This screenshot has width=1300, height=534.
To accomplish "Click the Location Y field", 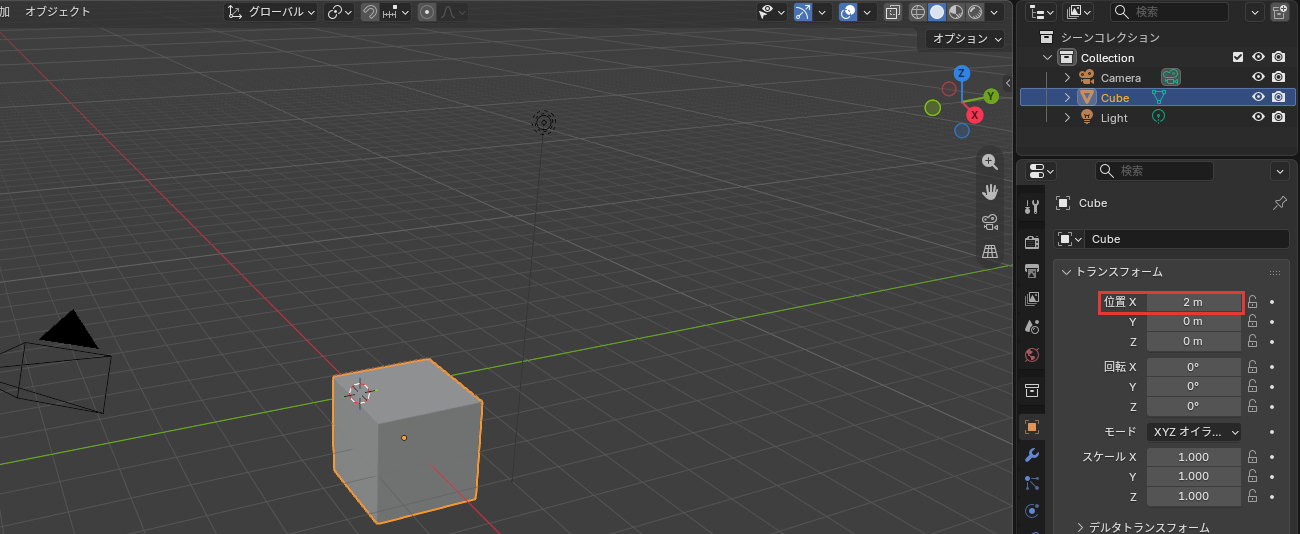I will point(1194,321).
